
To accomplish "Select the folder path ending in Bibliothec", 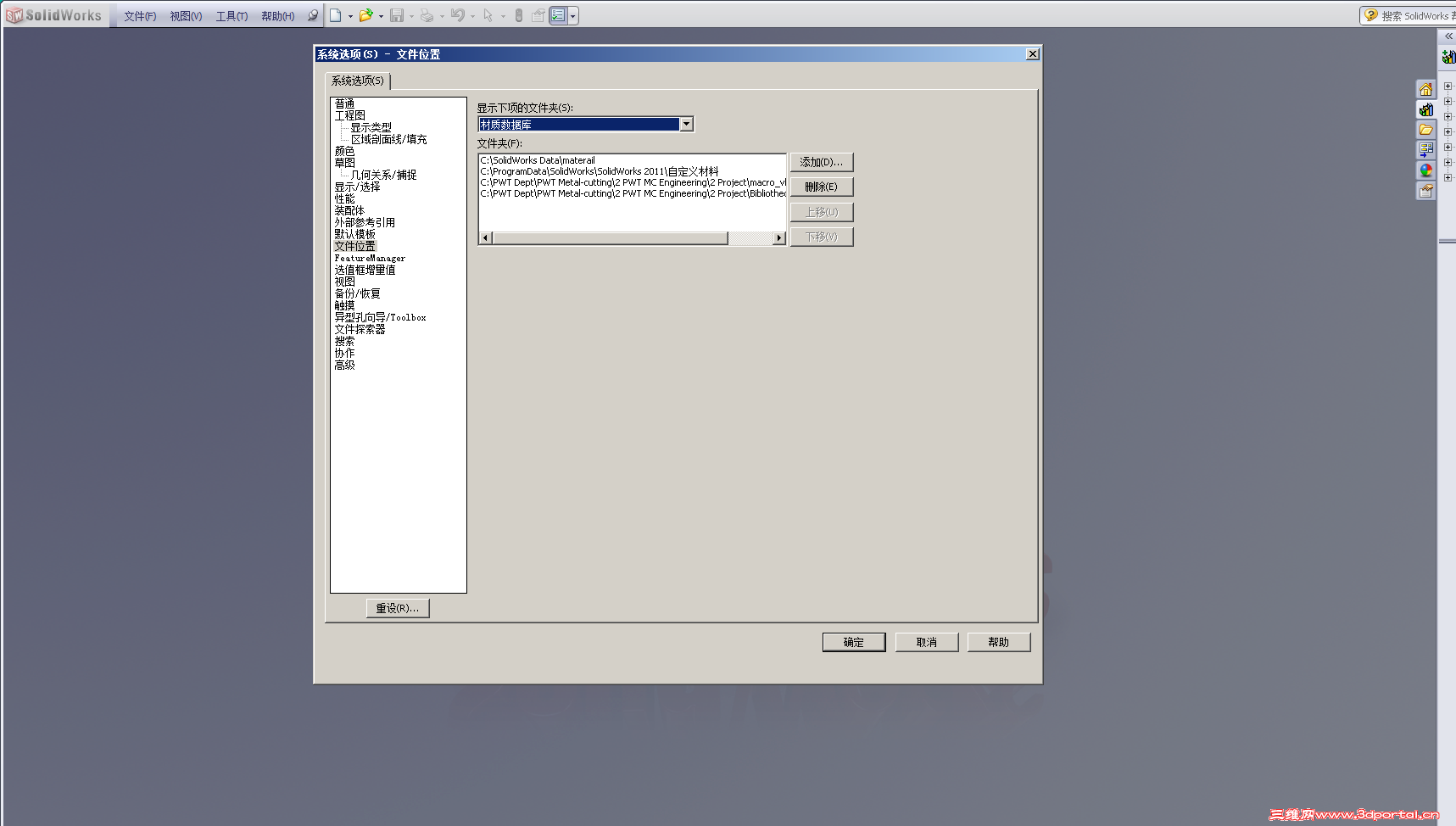I will coord(633,193).
